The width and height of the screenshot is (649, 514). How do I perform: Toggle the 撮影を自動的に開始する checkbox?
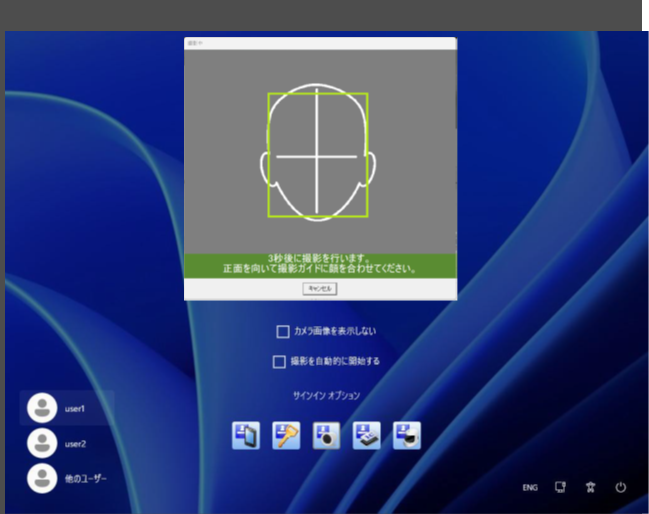(280, 361)
